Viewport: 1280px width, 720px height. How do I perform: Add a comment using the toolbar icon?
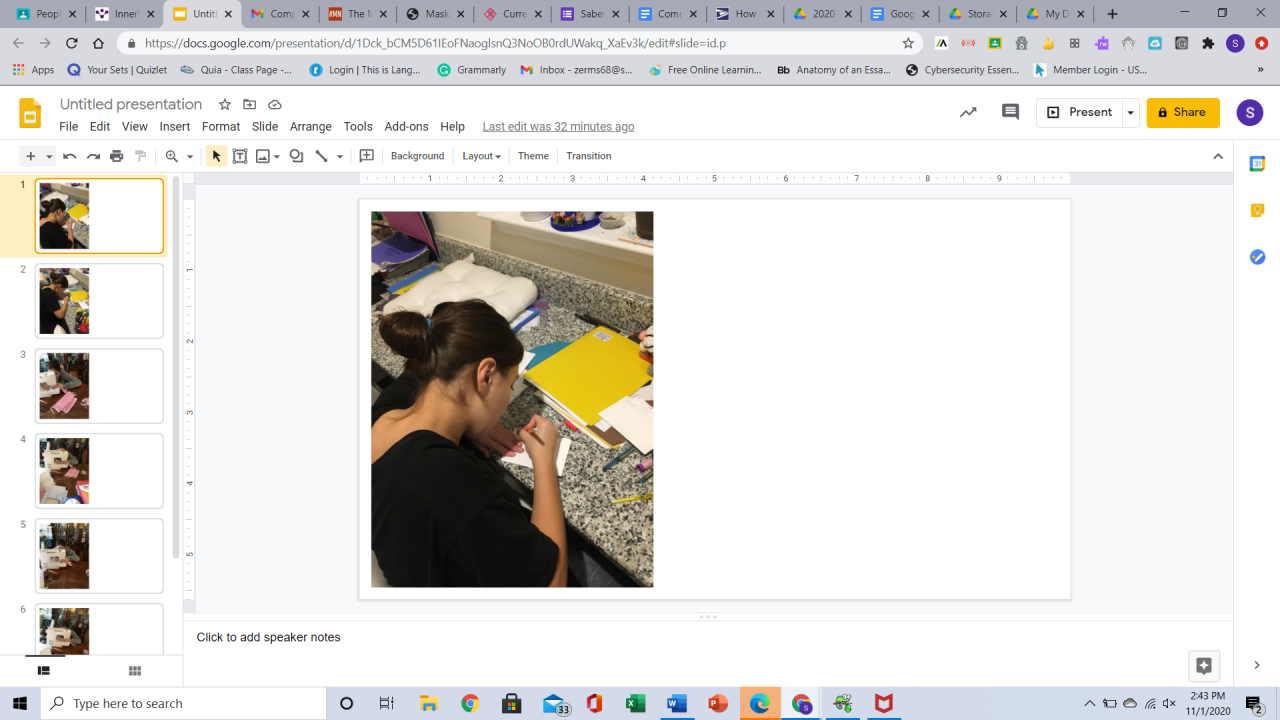pos(367,156)
